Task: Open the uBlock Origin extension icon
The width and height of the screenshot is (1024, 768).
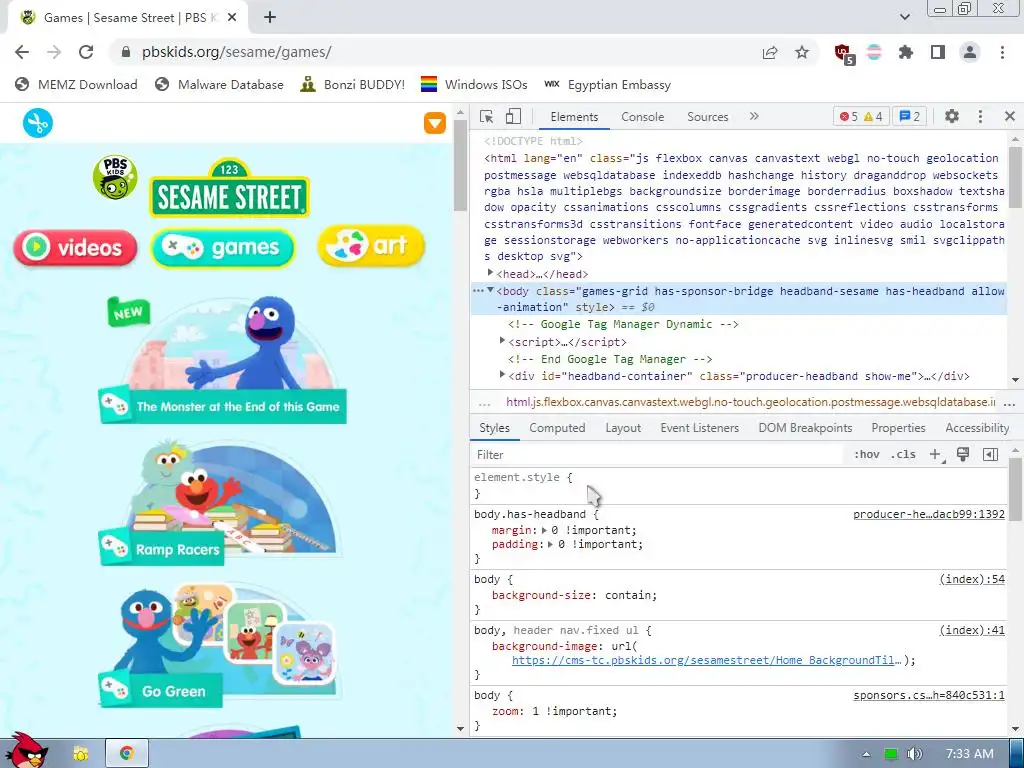Action: (x=844, y=54)
